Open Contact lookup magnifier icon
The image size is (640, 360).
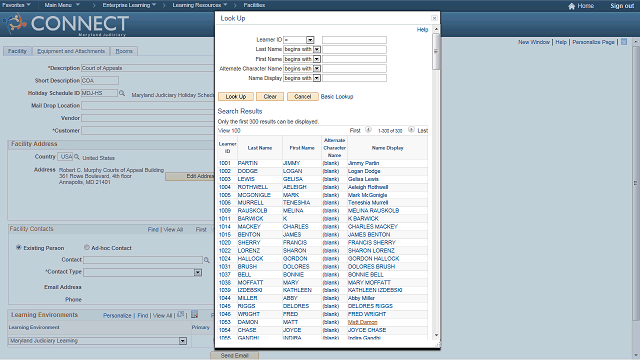click(207, 260)
